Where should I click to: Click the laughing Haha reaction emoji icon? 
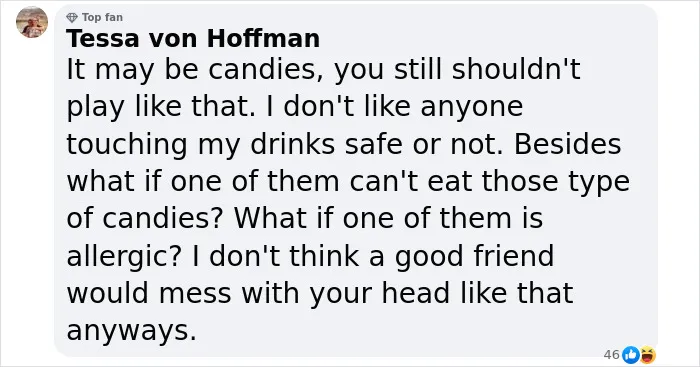pyautogui.click(x=648, y=355)
